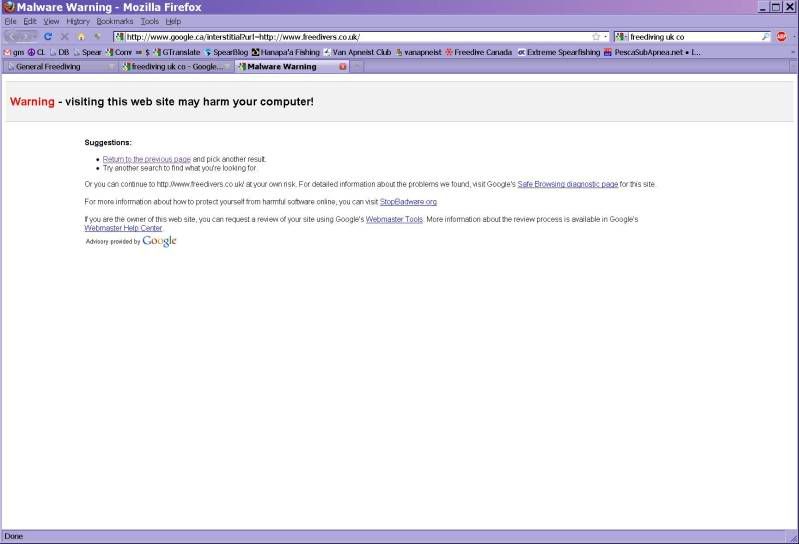Open the vanapneist bookmark
This screenshot has height=544, width=799.
pyautogui.click(x=418, y=52)
